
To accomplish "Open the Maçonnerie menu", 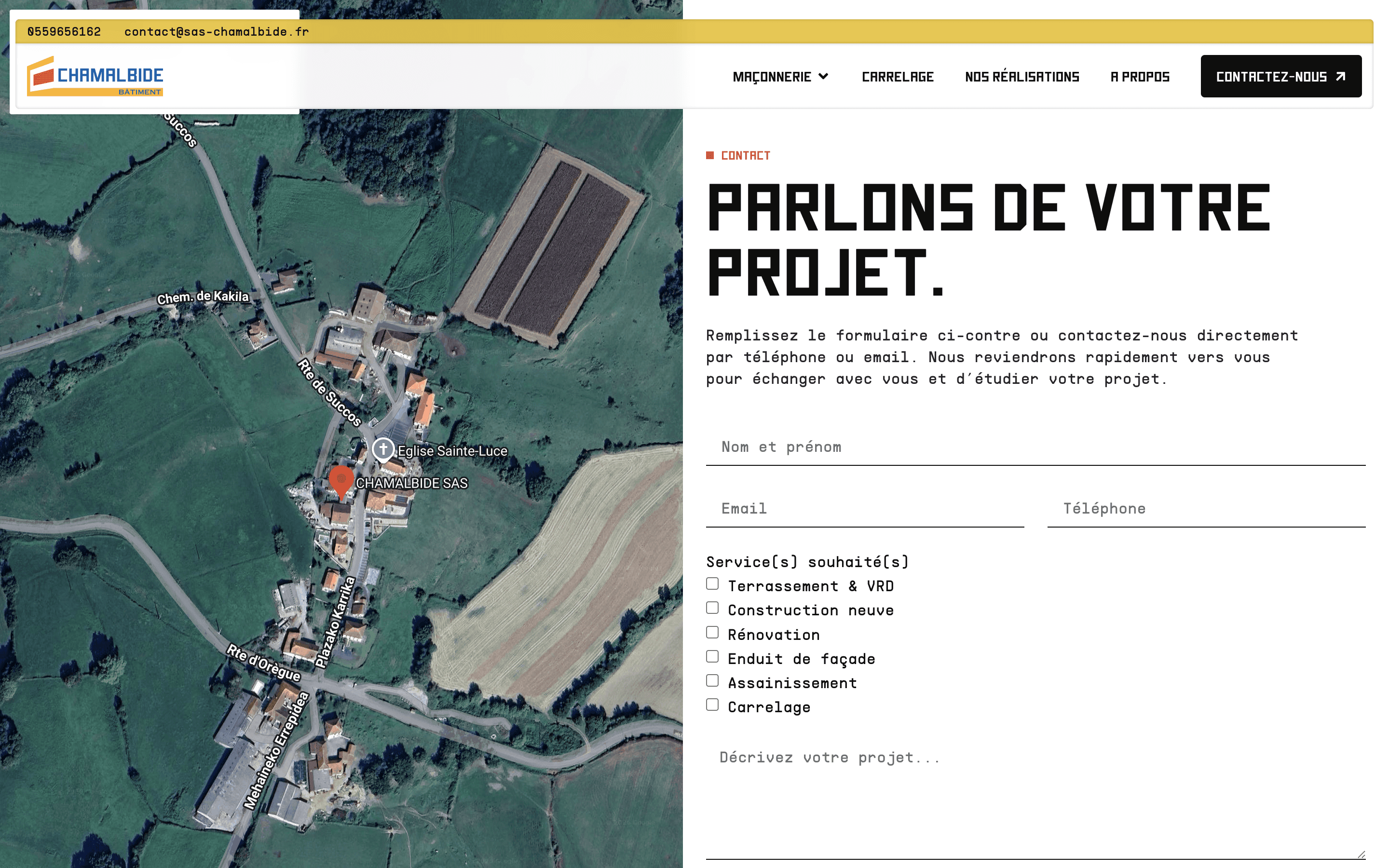I will click(772, 77).
